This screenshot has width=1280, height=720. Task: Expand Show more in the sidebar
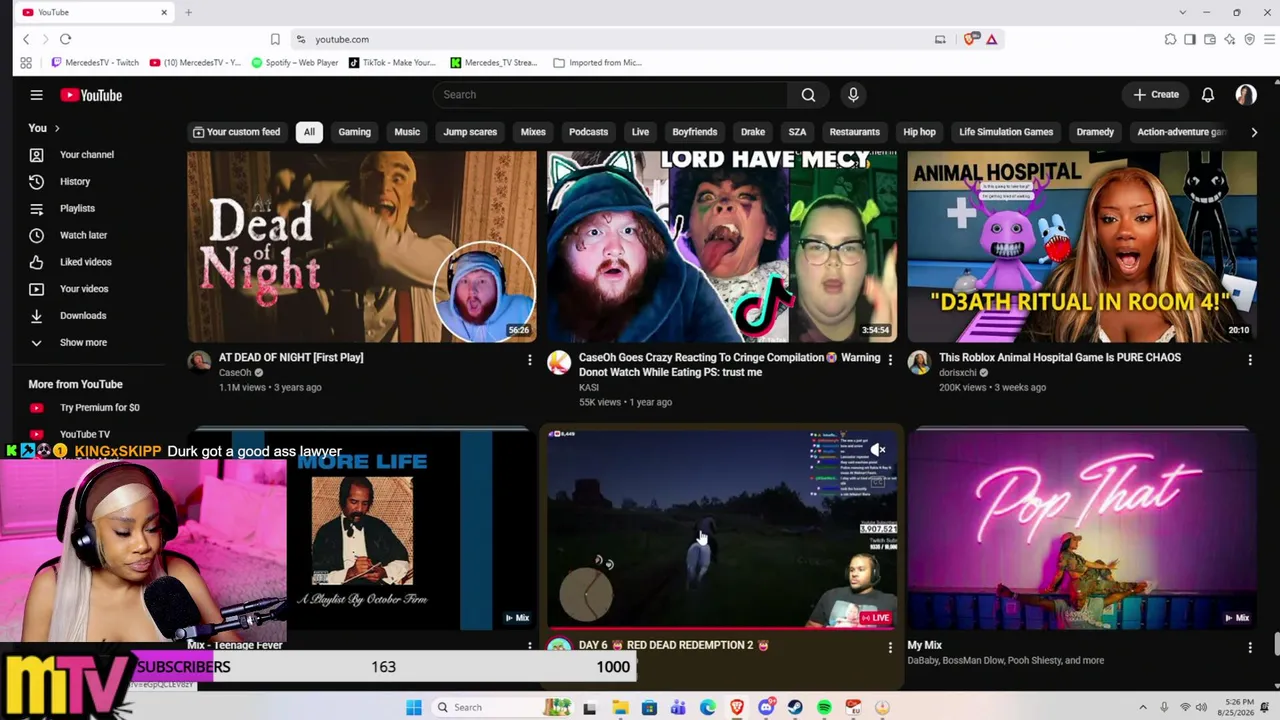pos(83,342)
